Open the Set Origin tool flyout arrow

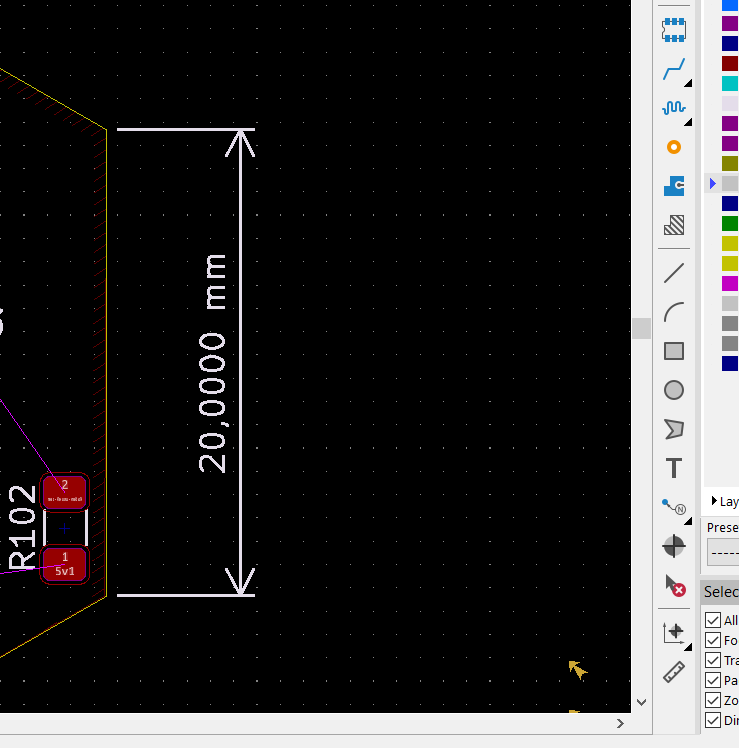(x=688, y=647)
